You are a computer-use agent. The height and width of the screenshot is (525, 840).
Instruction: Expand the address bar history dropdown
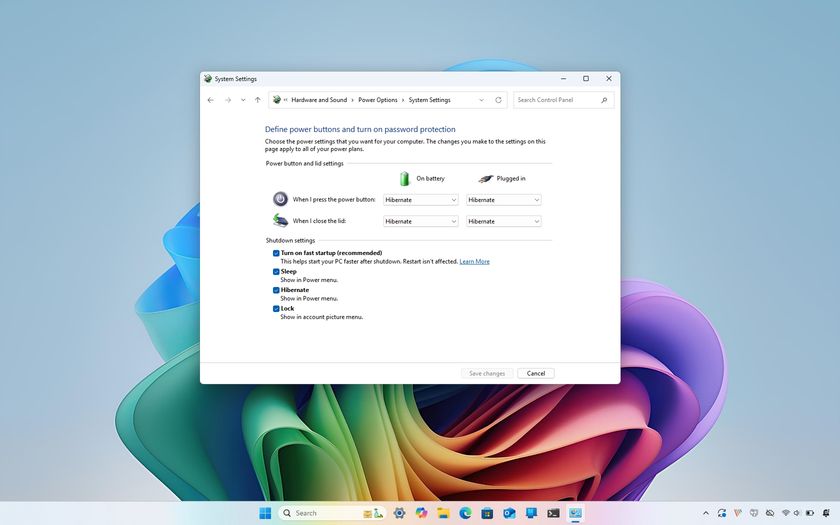481,100
